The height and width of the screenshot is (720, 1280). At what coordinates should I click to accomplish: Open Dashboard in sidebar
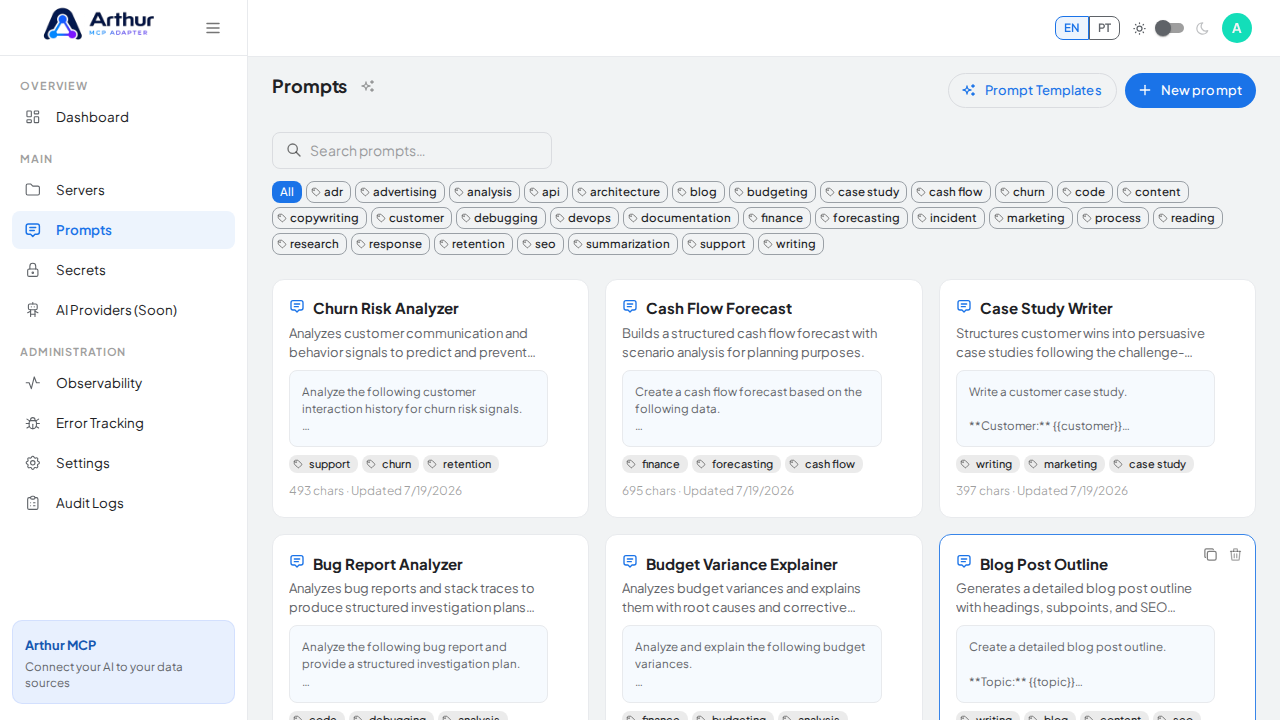click(123, 117)
